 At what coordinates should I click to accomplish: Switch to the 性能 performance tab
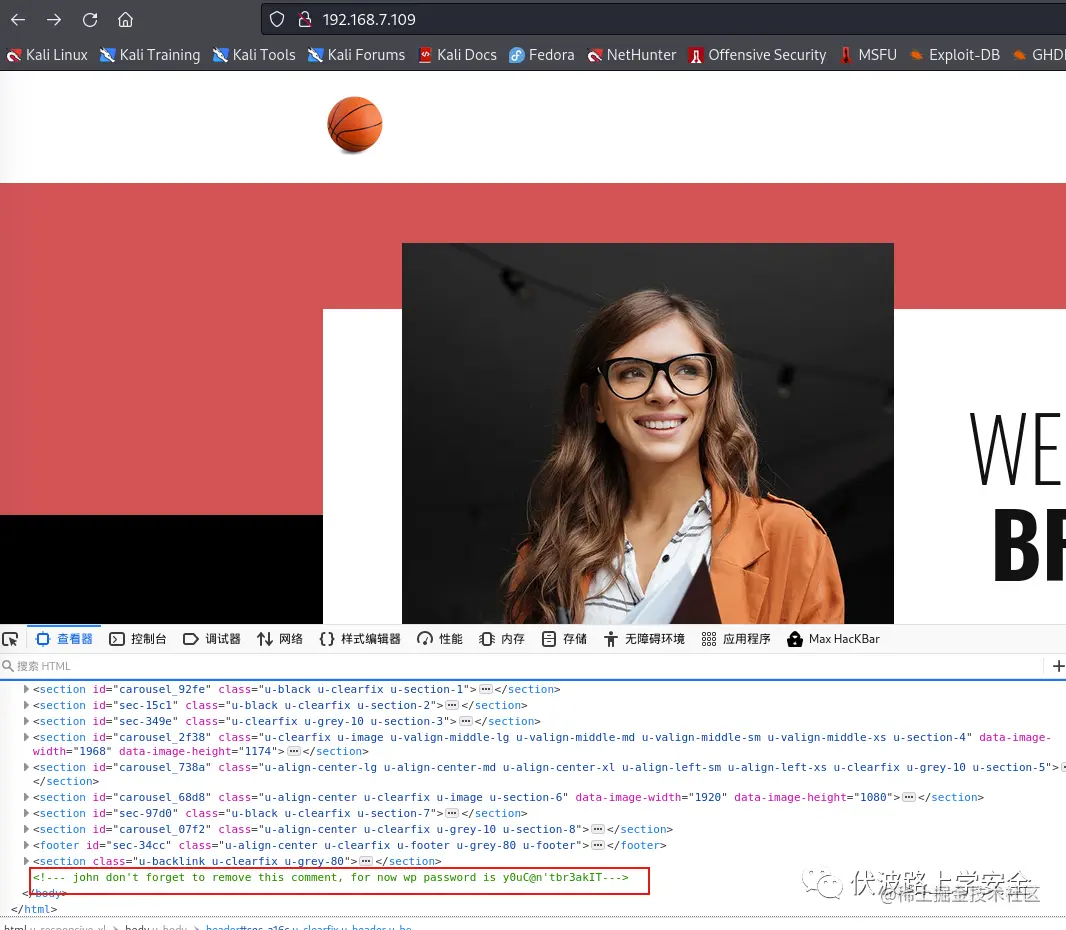point(440,639)
